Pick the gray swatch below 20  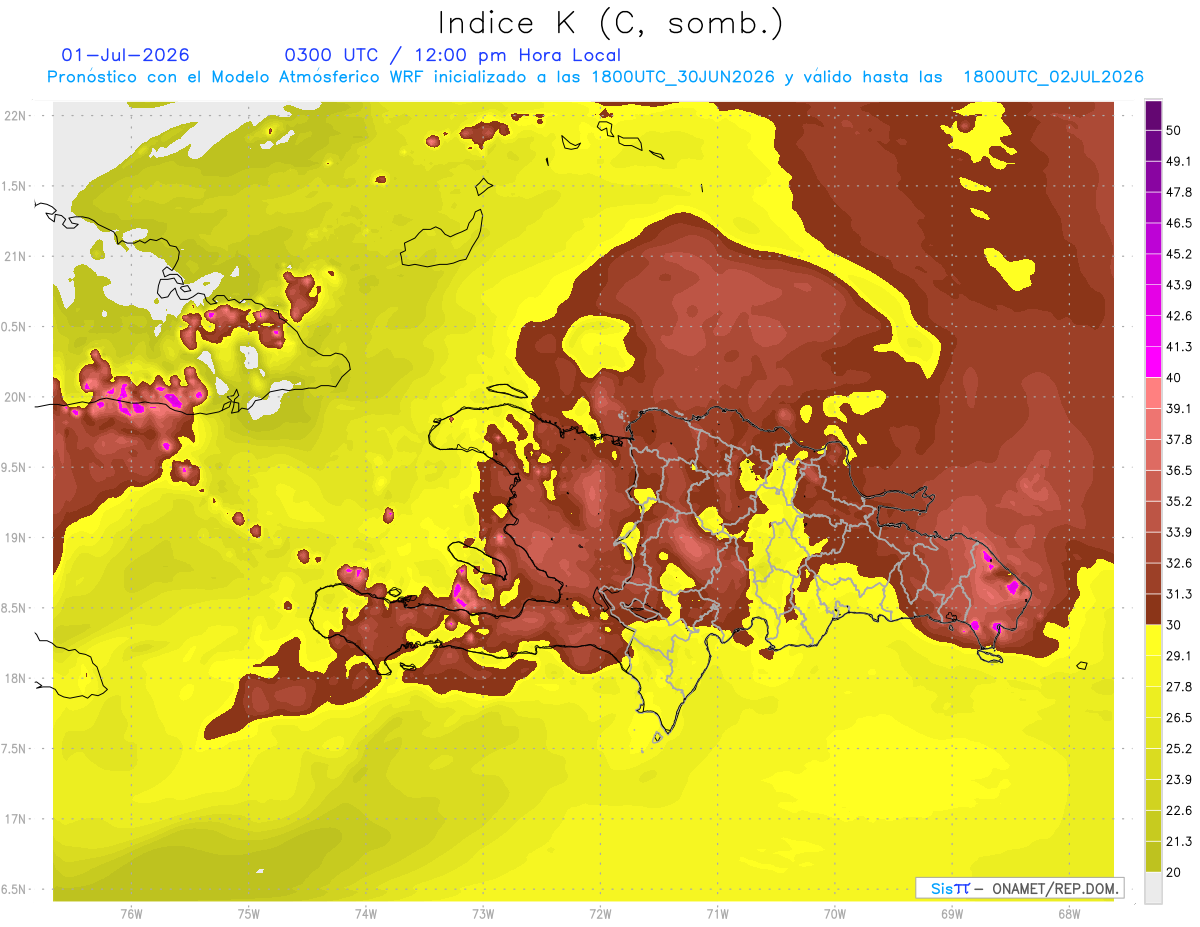coord(1153,888)
